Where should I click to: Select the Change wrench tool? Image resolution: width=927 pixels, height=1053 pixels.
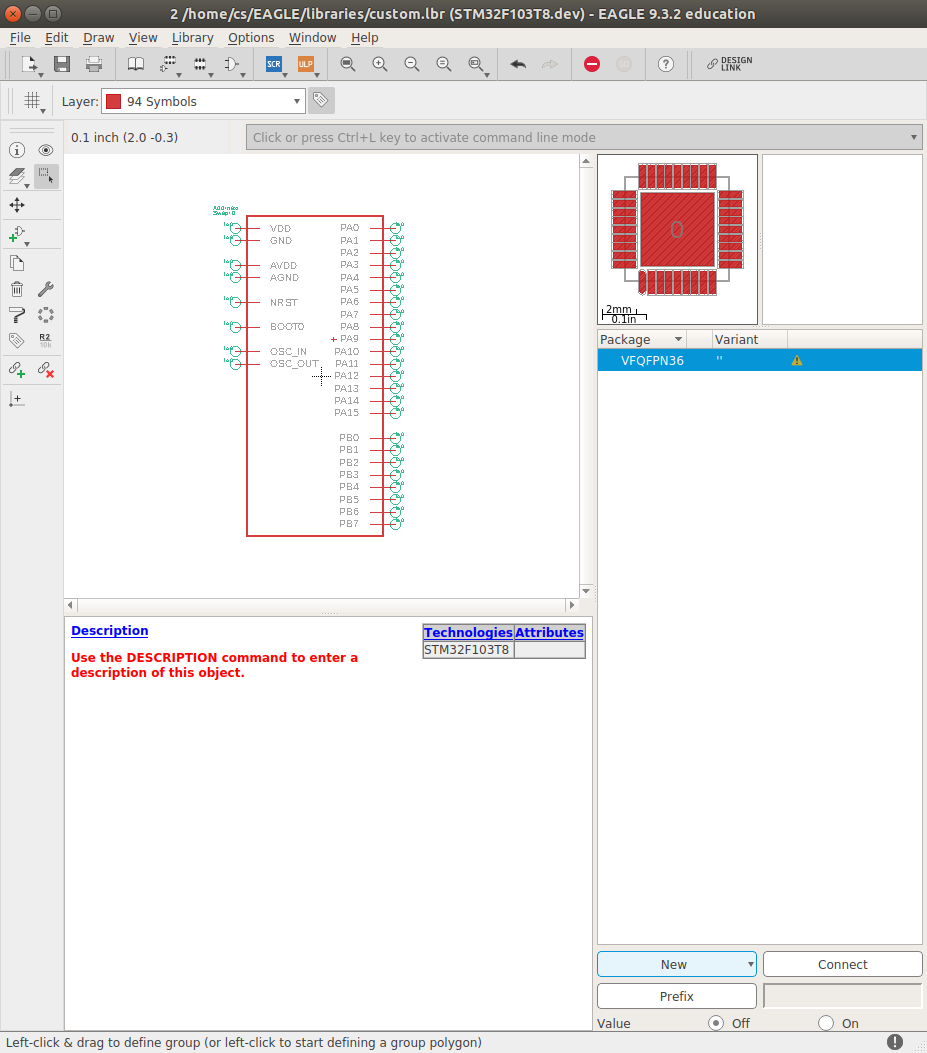pos(46,289)
